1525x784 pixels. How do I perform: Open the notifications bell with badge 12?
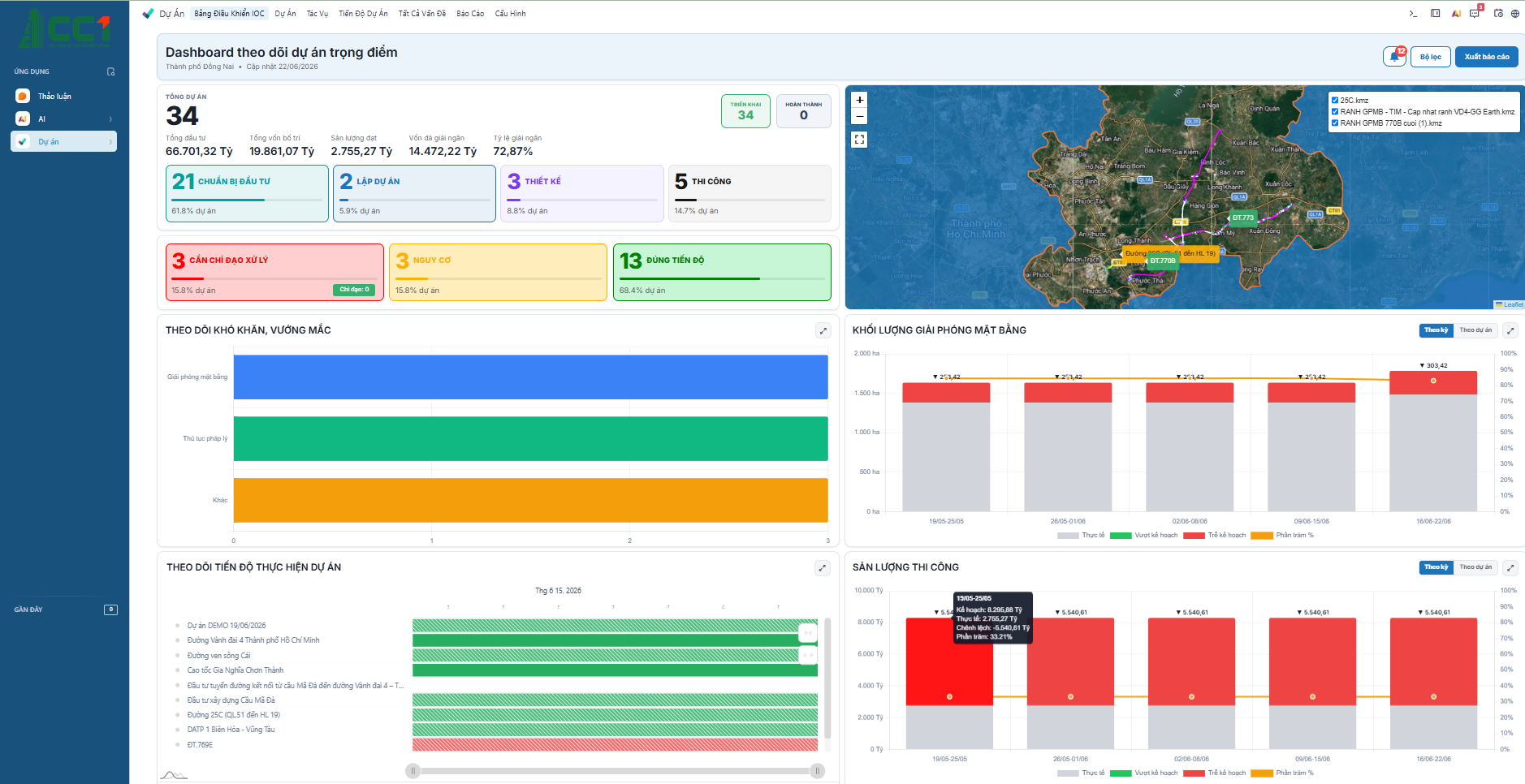[x=1394, y=57]
